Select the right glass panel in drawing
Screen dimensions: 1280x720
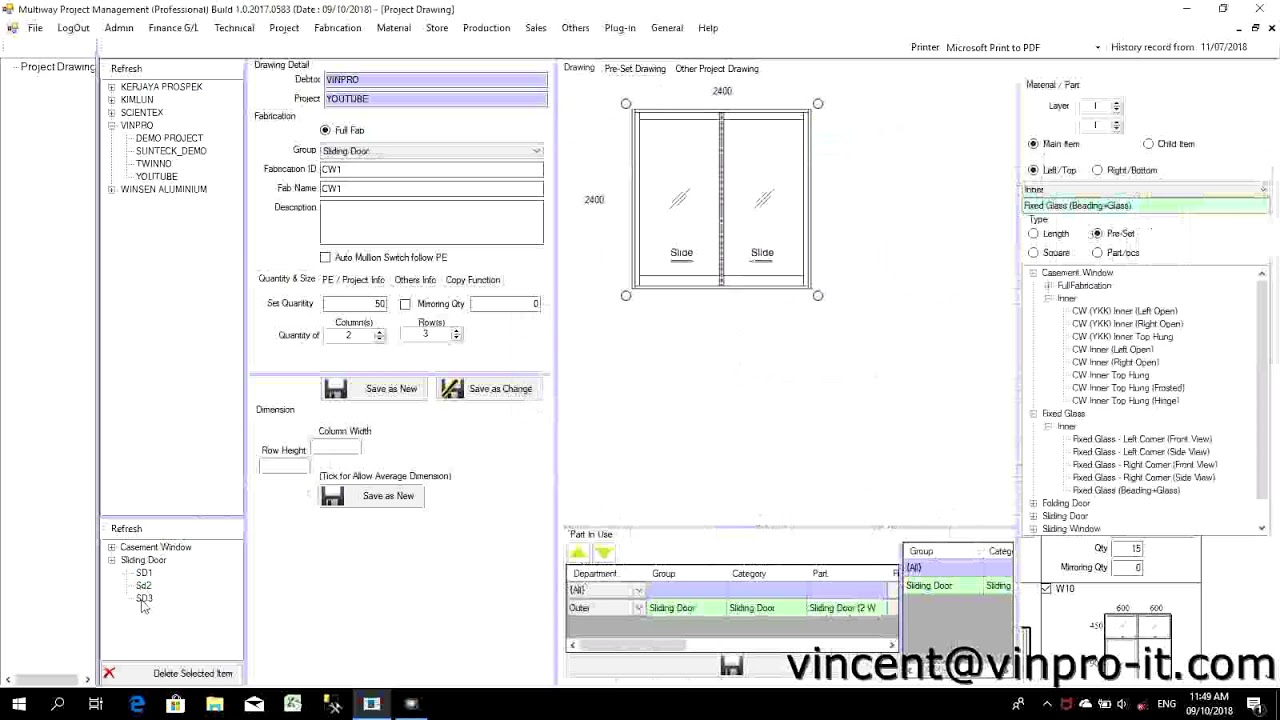tap(763, 200)
